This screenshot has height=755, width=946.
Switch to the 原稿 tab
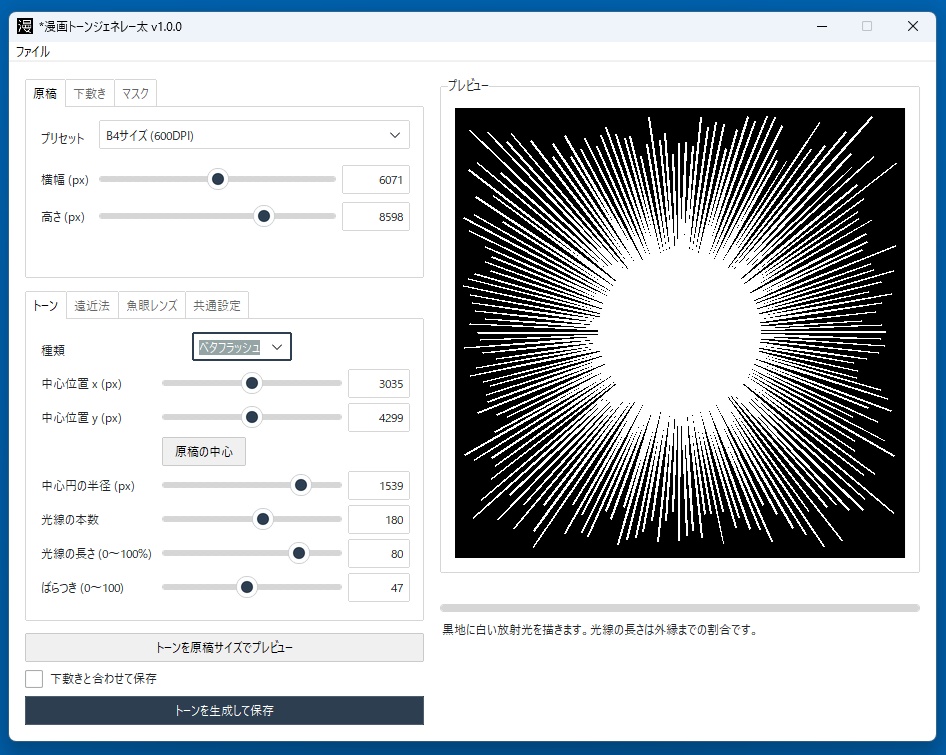(x=45, y=94)
